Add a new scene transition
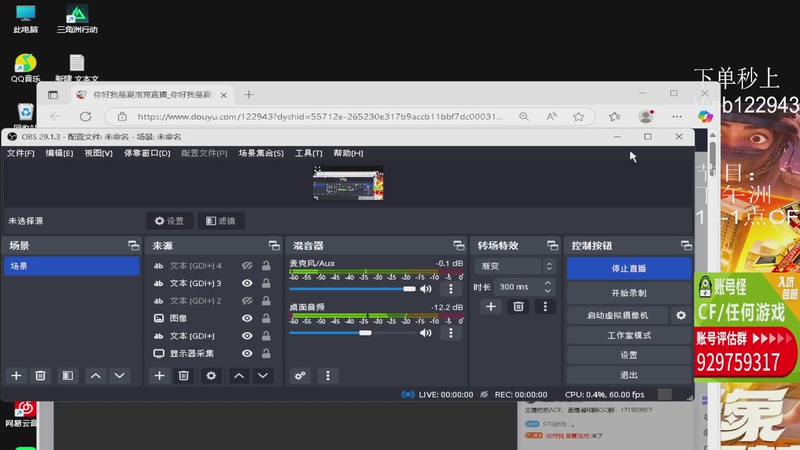The height and width of the screenshot is (450, 800). [x=491, y=307]
